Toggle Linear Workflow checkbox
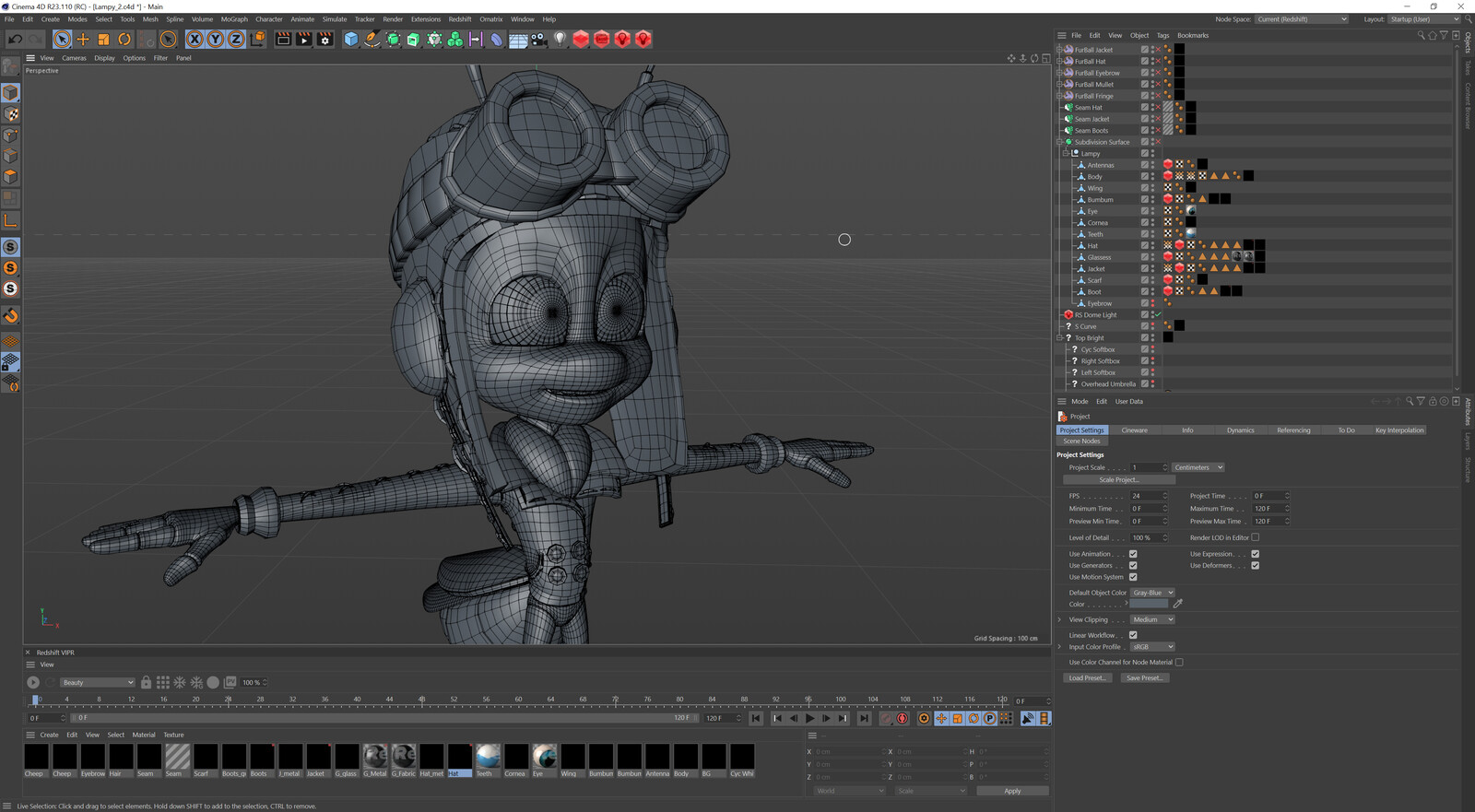The image size is (1475, 812). (1133, 635)
